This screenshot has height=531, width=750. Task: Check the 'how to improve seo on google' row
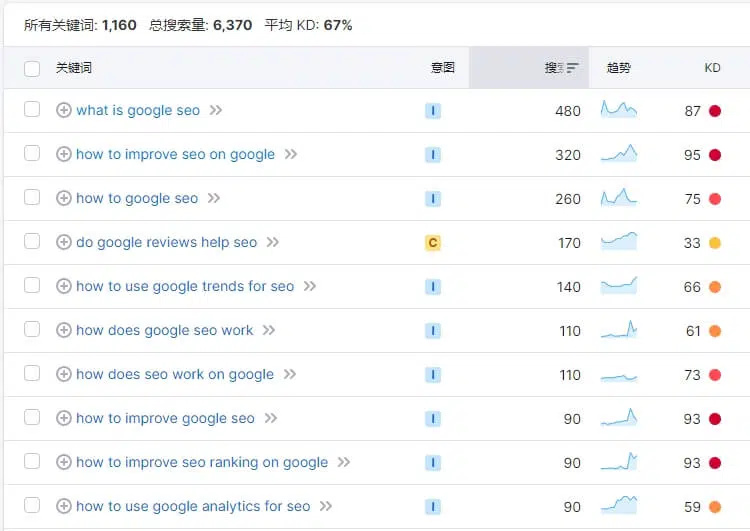click(32, 153)
